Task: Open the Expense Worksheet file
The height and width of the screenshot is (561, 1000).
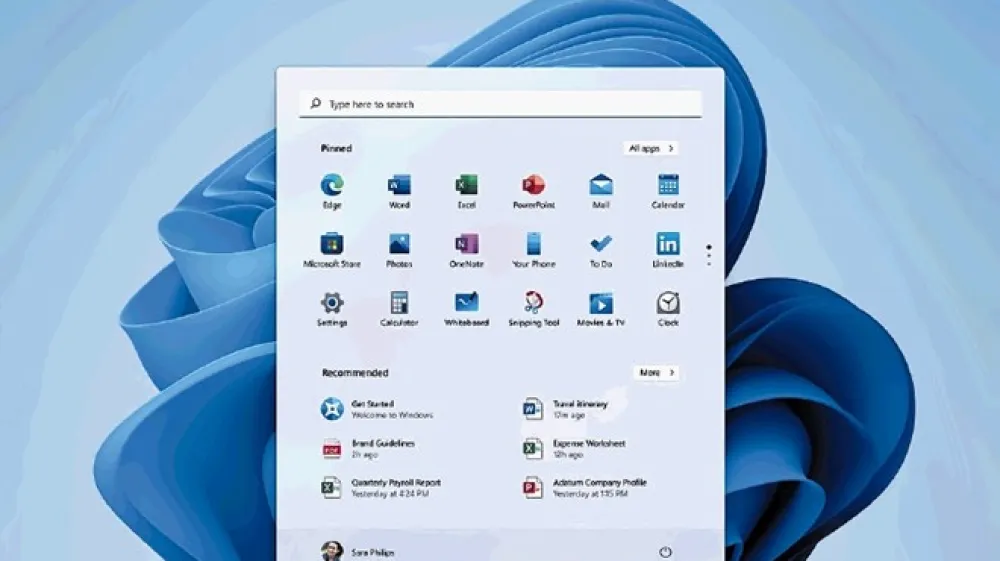Action: [x=575, y=448]
